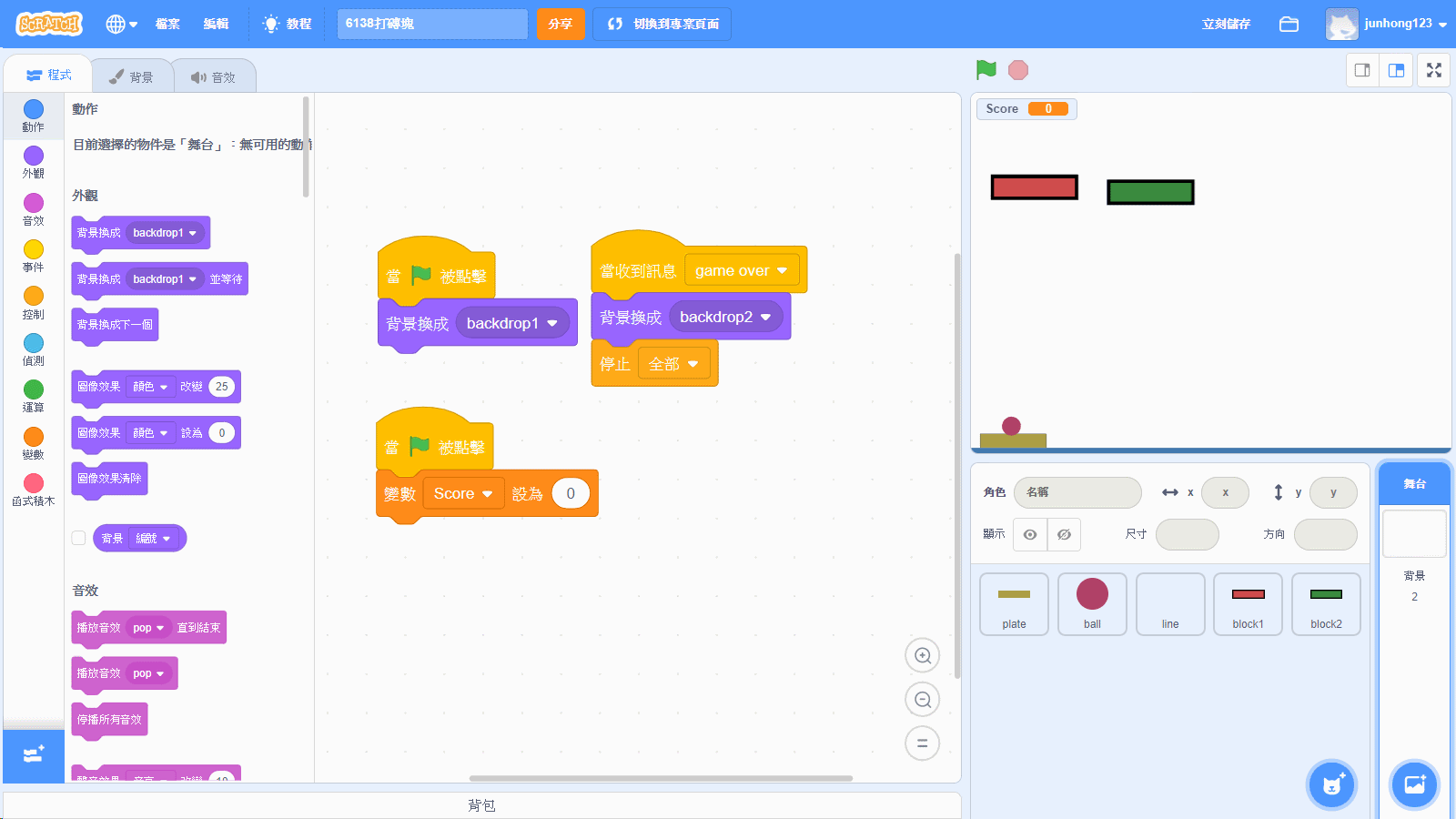This screenshot has height=819, width=1456.
Task: Select the ball sprite thumbnail
Action: click(x=1092, y=604)
